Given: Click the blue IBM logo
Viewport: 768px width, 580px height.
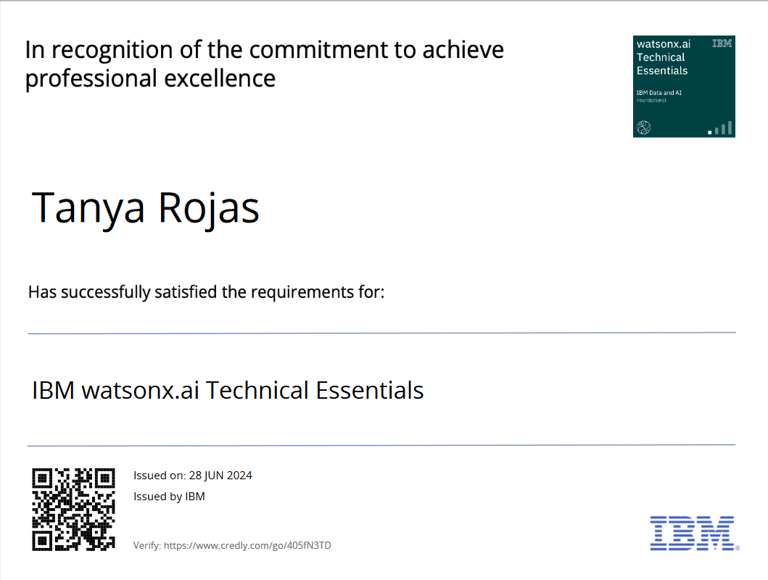Looking at the screenshot, I should [695, 533].
